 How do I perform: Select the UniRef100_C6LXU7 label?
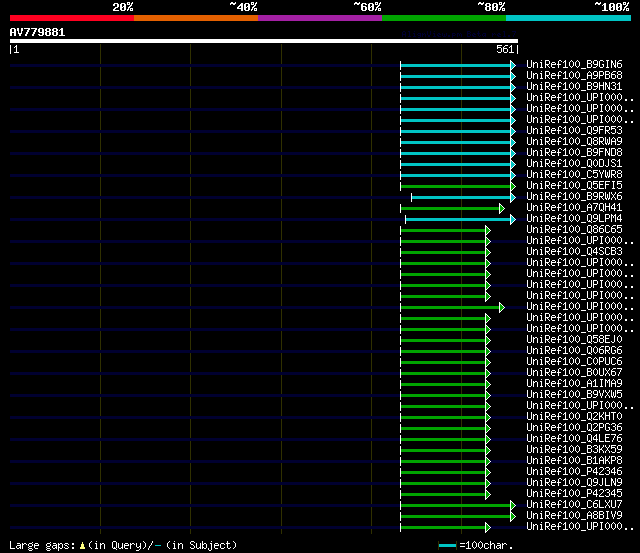click(x=574, y=504)
